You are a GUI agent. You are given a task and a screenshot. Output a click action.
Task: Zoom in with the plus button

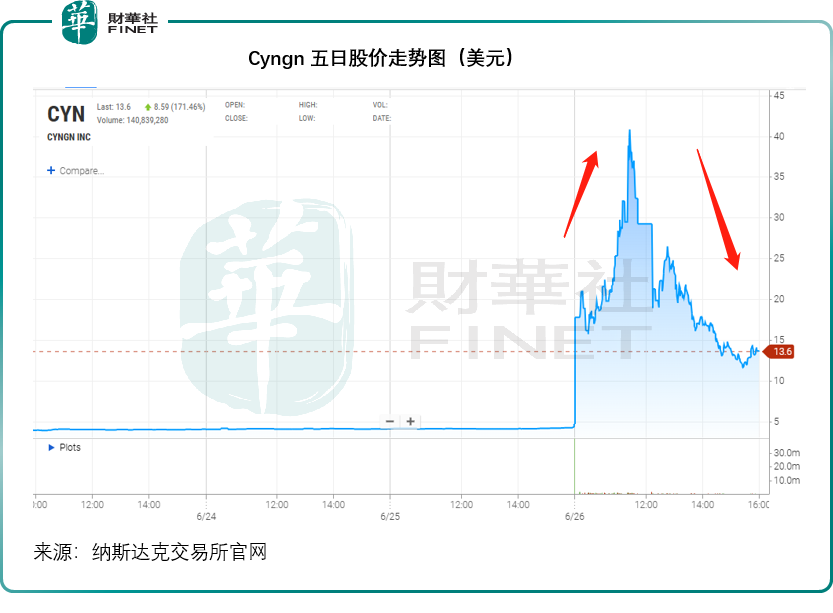[410, 421]
